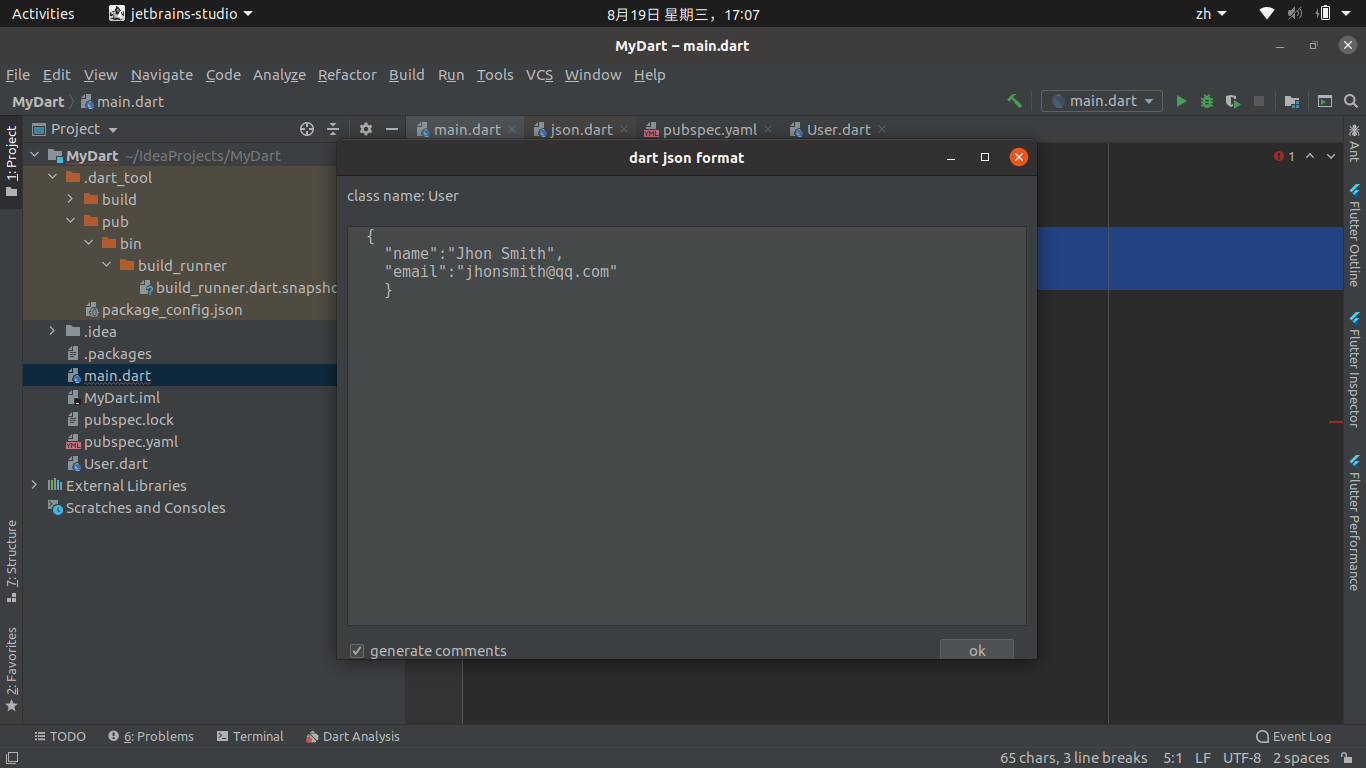Click the locate target crosshair icon in Project panel
Image resolution: width=1366 pixels, height=768 pixels.
(x=307, y=129)
